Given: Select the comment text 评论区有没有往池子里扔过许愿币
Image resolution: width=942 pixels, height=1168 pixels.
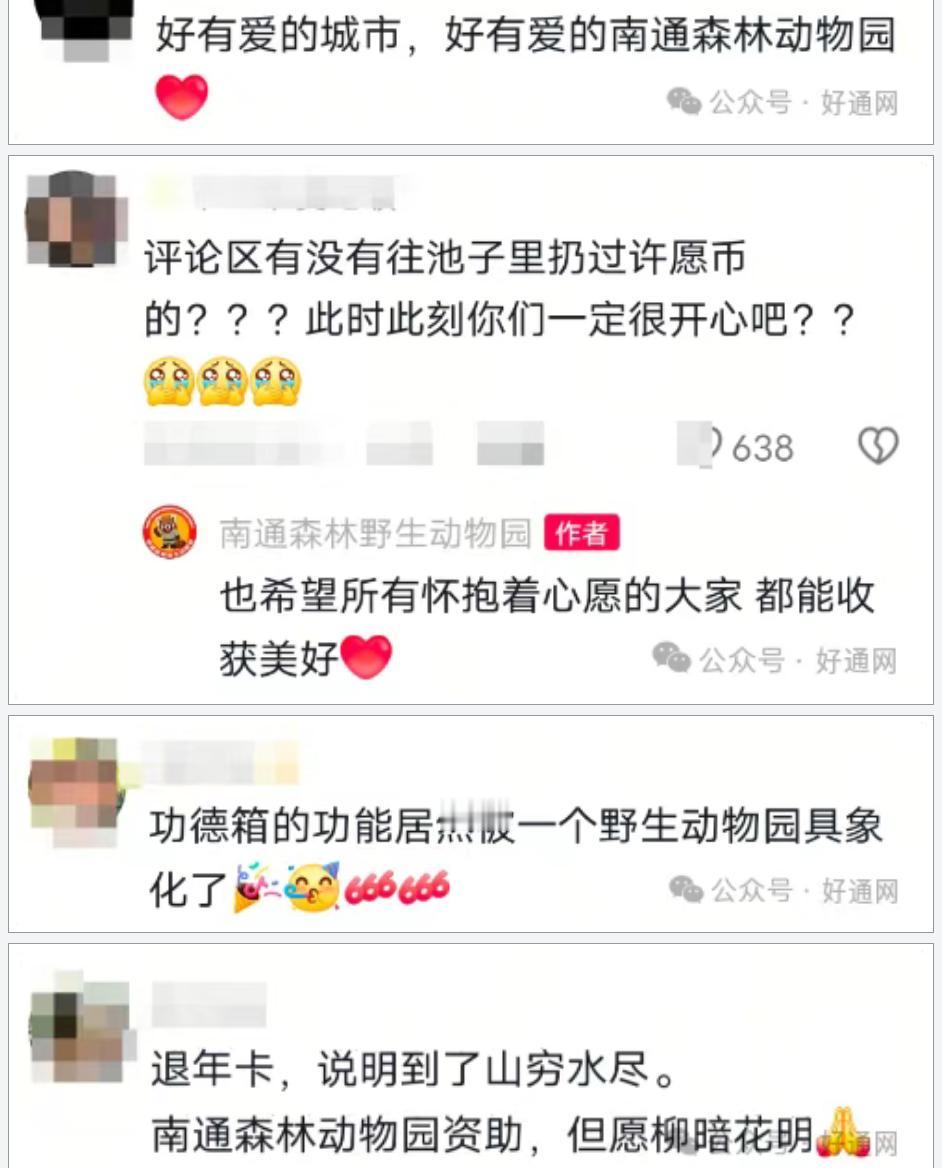Looking at the screenshot, I should point(445,258).
